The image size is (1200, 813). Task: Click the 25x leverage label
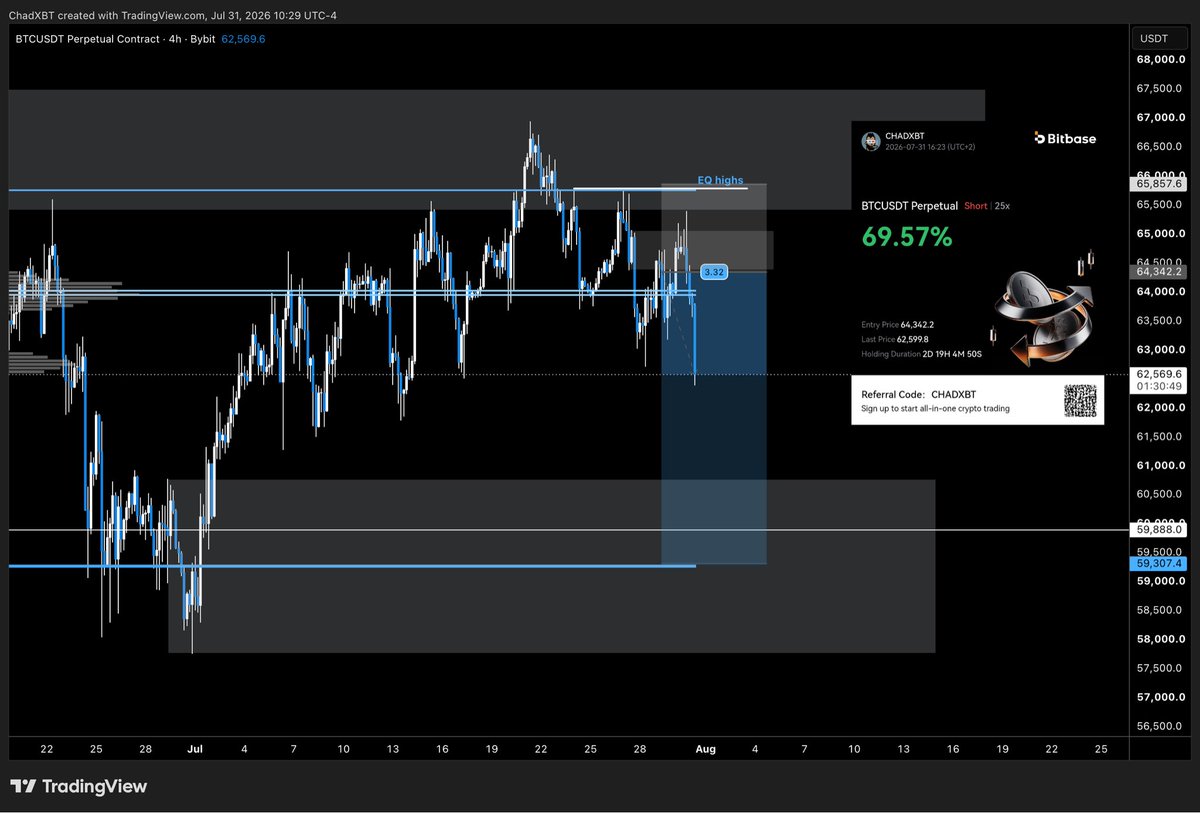1001,206
